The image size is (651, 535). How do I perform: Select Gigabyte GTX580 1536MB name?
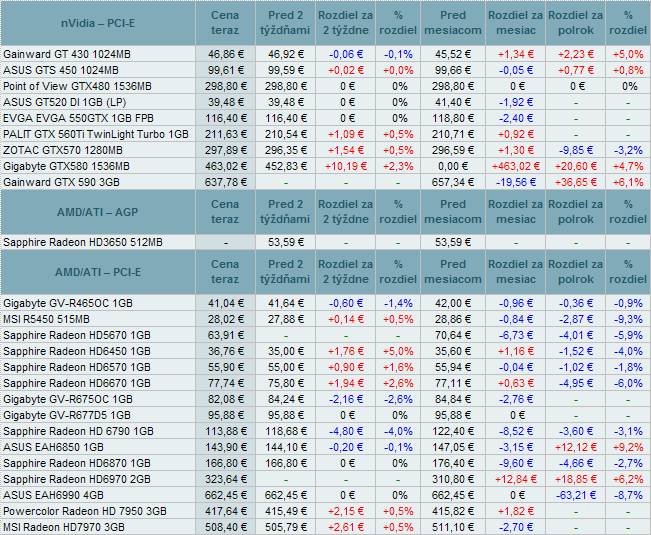(66, 166)
